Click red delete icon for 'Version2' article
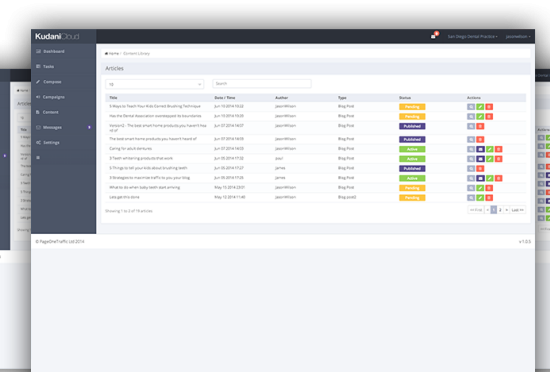Viewport: 550px width, 372px height. tap(480, 126)
